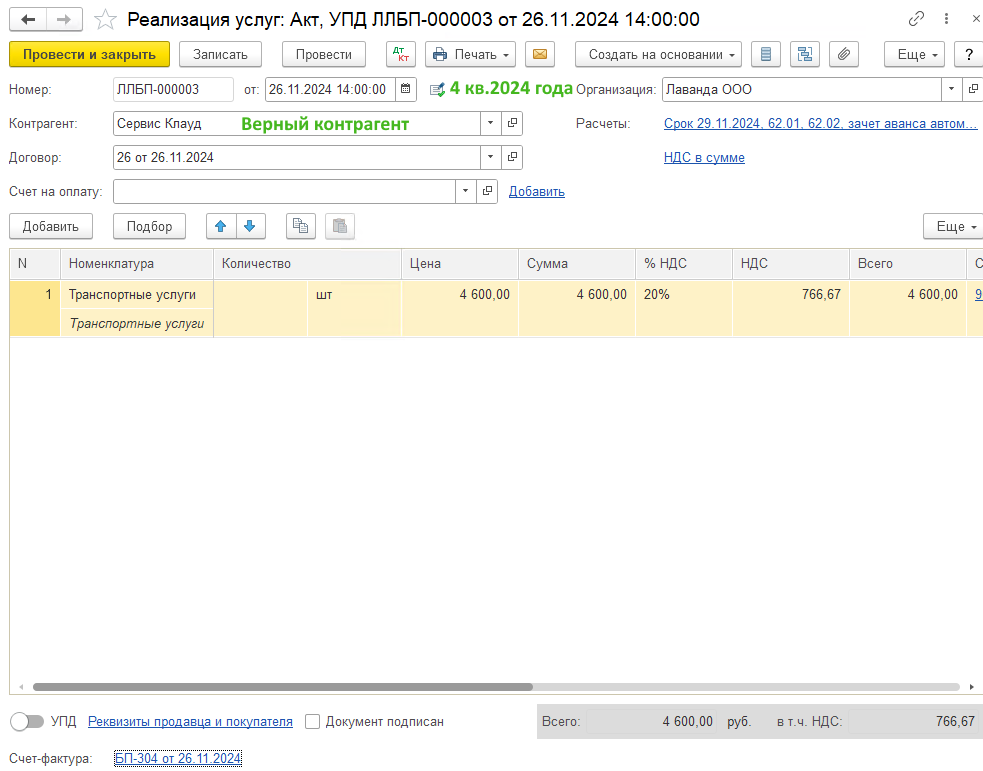This screenshot has height=771, width=983.
Task: Click the Номер input field
Action: click(x=173, y=89)
